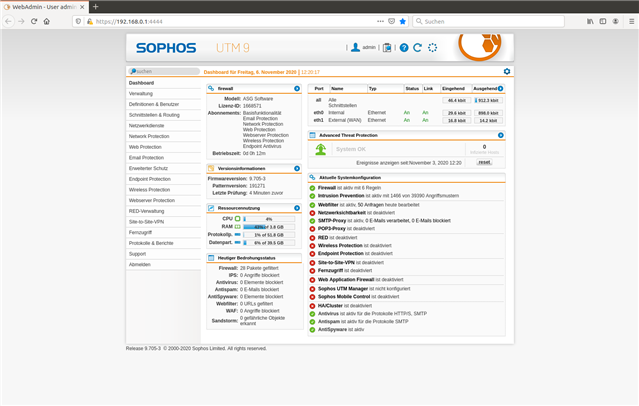
Task: Open the Support menu item
Action: (163, 254)
